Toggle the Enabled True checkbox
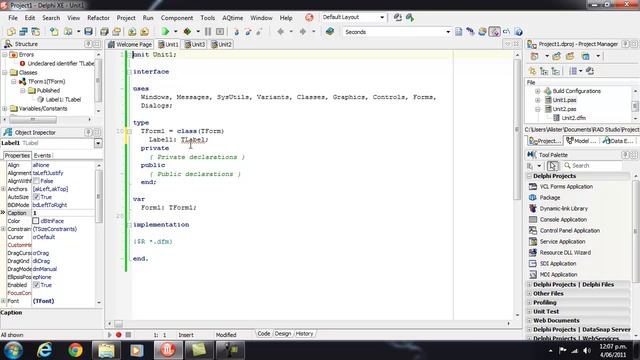Image resolution: width=640 pixels, height=360 pixels. (36, 285)
